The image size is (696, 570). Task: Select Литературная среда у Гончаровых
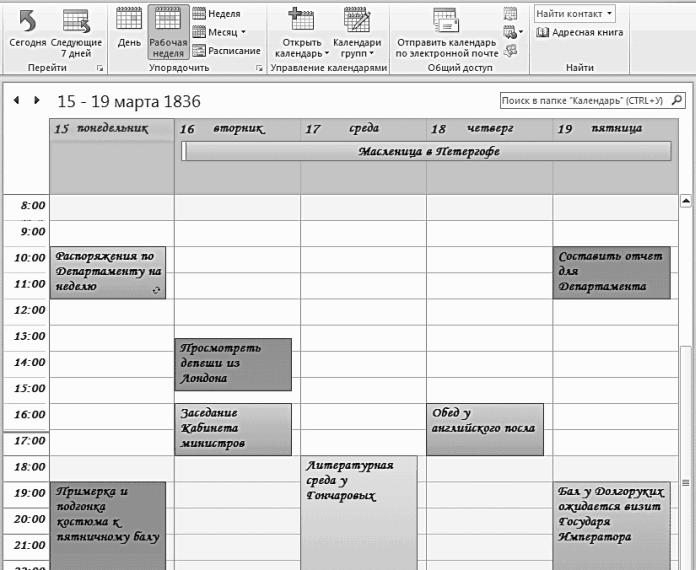[359, 513]
